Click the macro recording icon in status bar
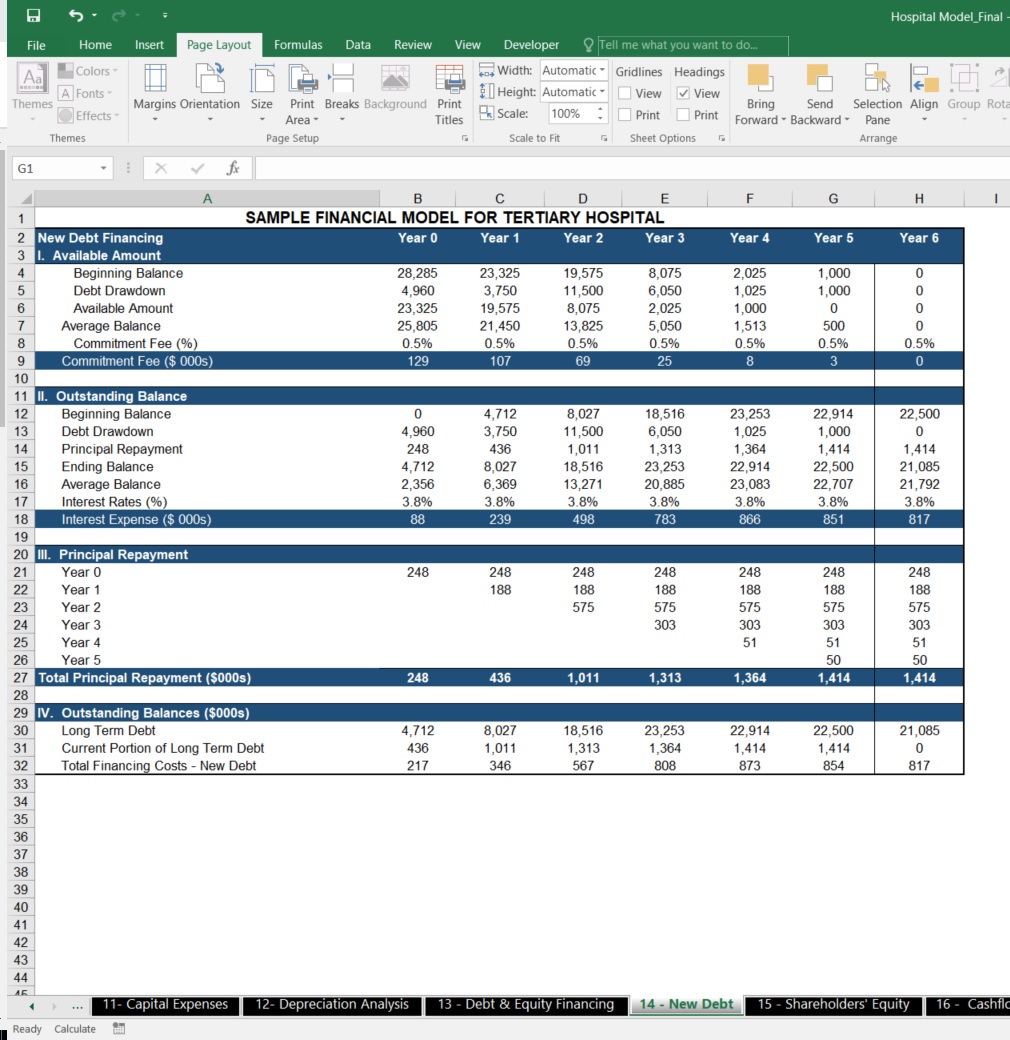The width and height of the screenshot is (1010, 1040). pos(119,1029)
